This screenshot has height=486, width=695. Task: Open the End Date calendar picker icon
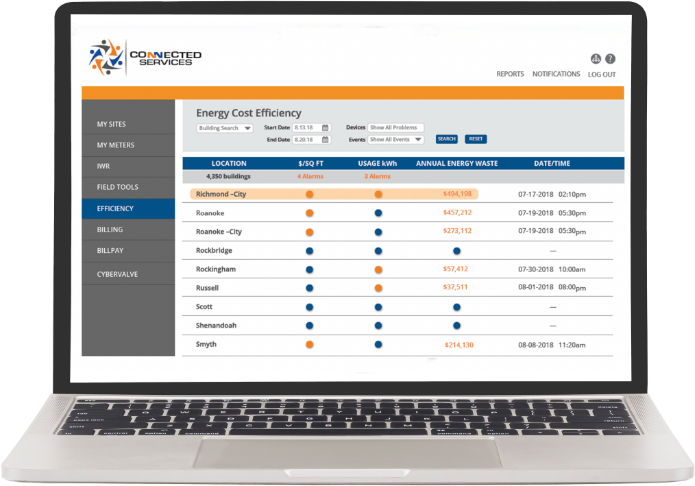pyautogui.click(x=324, y=140)
